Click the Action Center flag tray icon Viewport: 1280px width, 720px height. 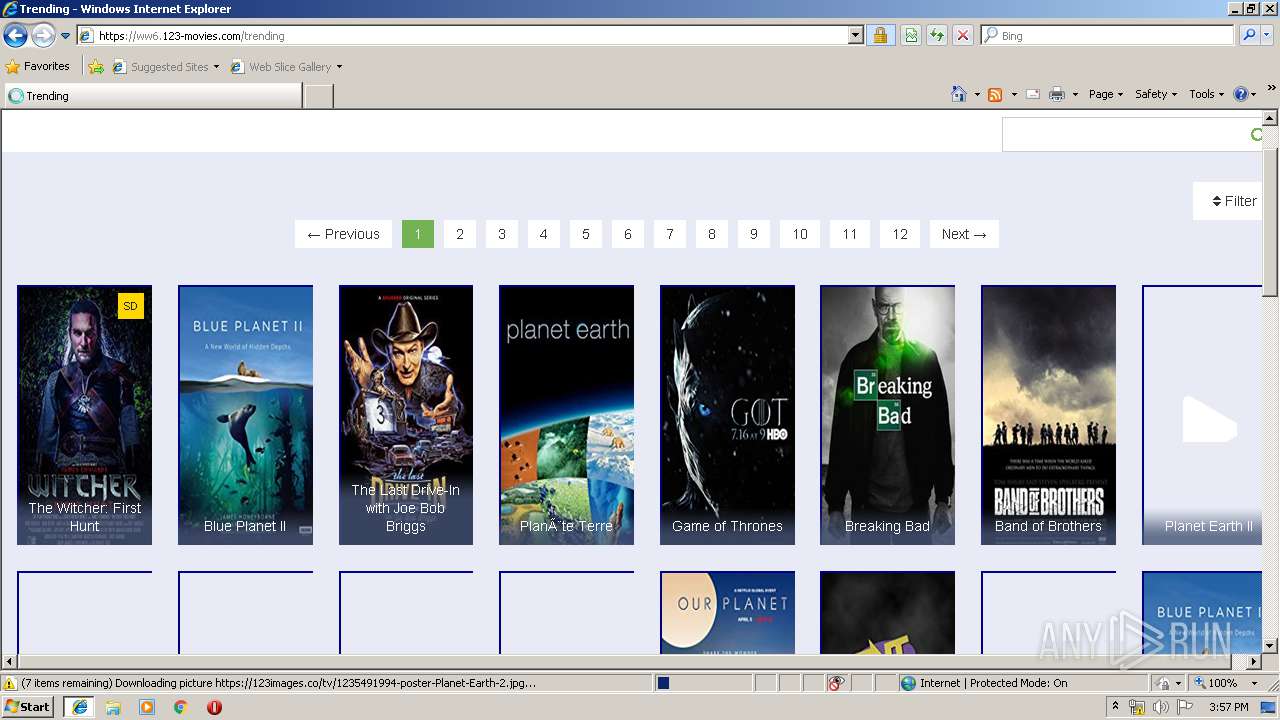pos(1185,707)
